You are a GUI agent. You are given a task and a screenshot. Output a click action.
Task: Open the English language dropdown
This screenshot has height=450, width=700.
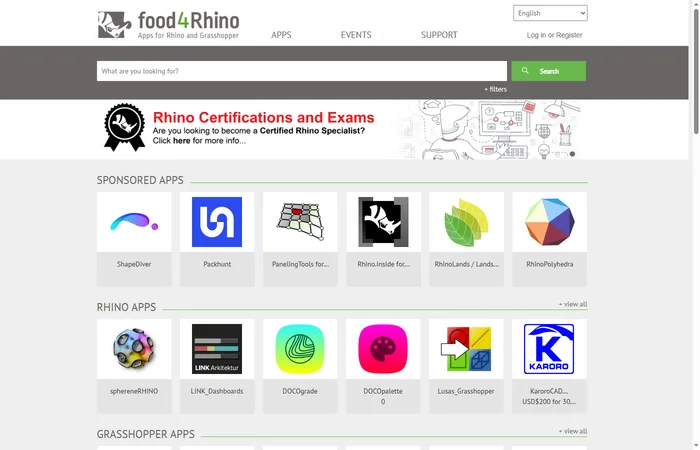pyautogui.click(x=550, y=13)
